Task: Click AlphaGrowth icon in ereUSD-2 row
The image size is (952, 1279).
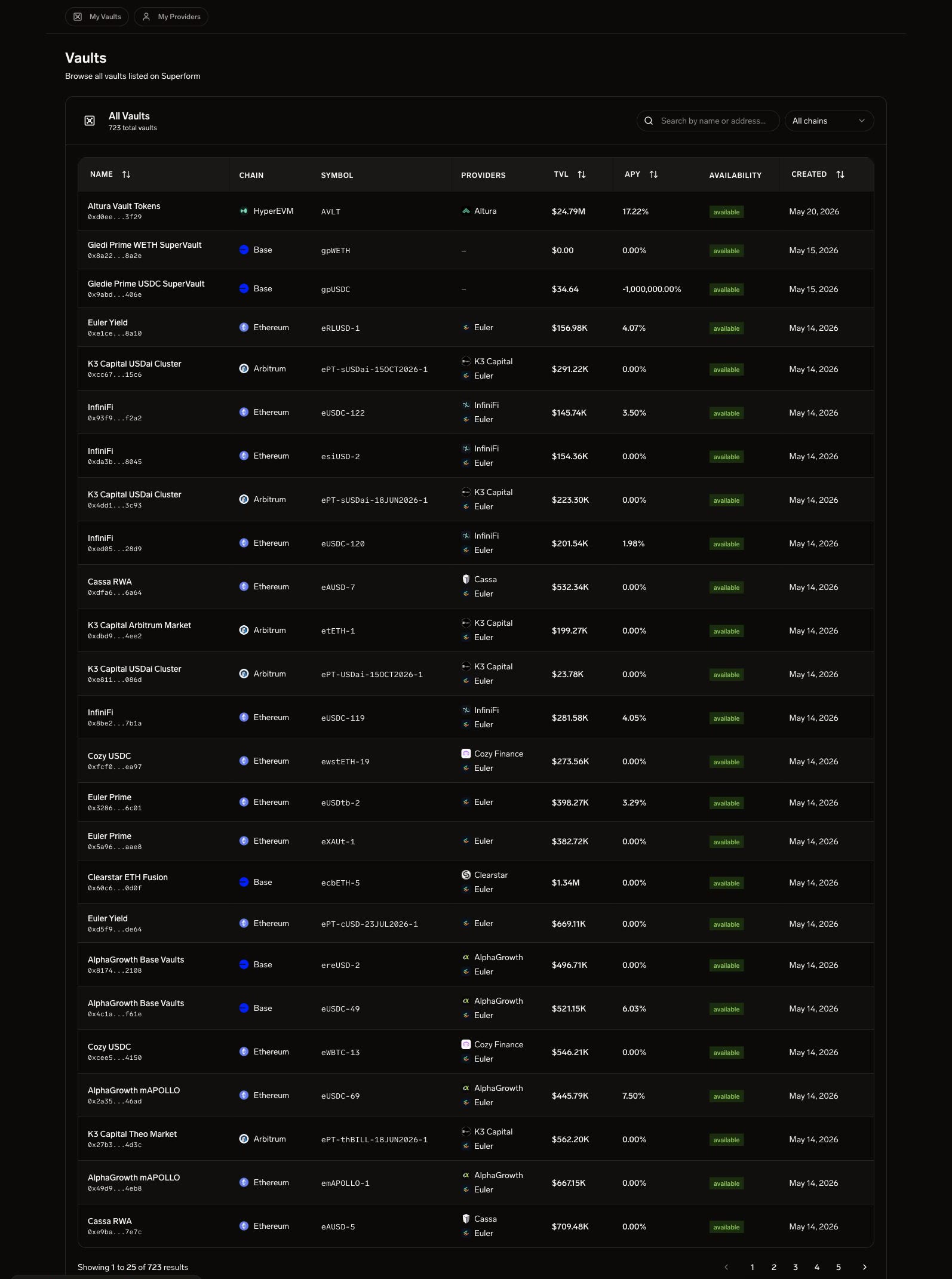Action: [x=466, y=957]
